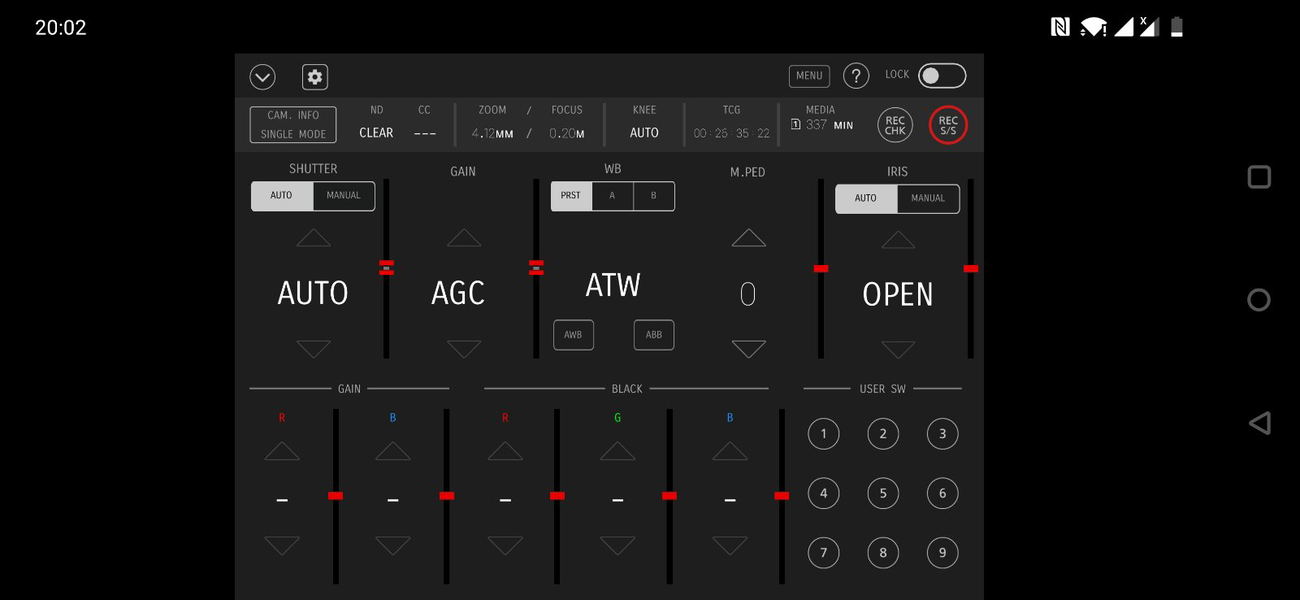Collapse panel with the down chevron circle
This screenshot has height=600, width=1300.
262,77
